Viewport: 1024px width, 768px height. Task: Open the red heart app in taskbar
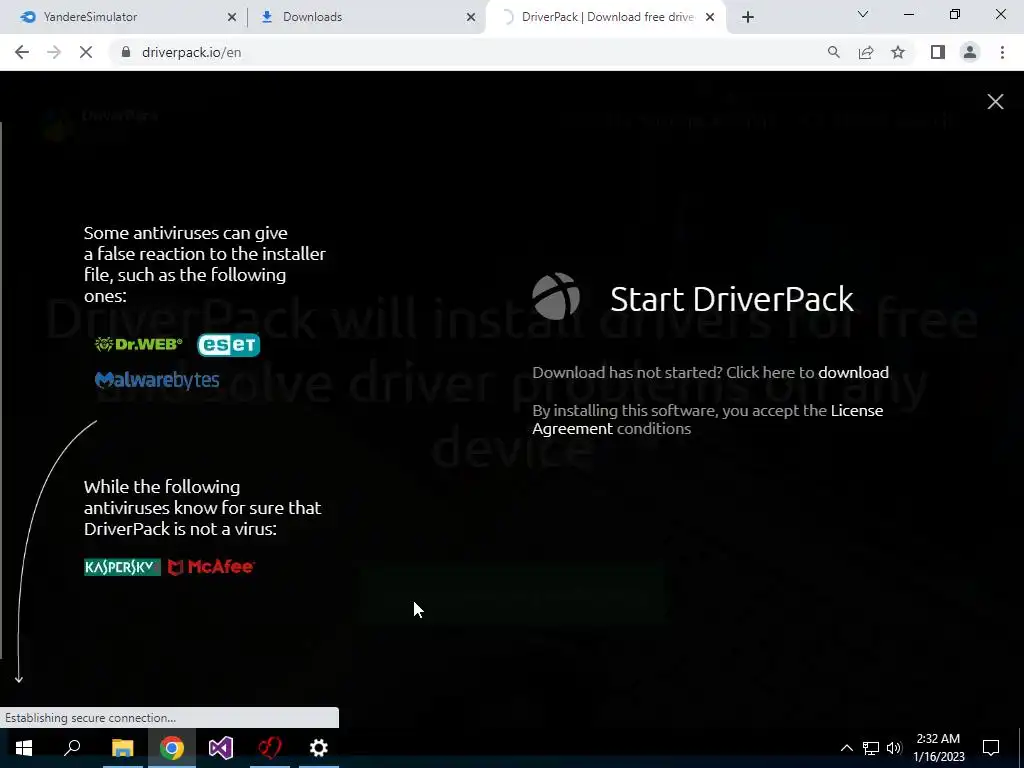(x=270, y=748)
